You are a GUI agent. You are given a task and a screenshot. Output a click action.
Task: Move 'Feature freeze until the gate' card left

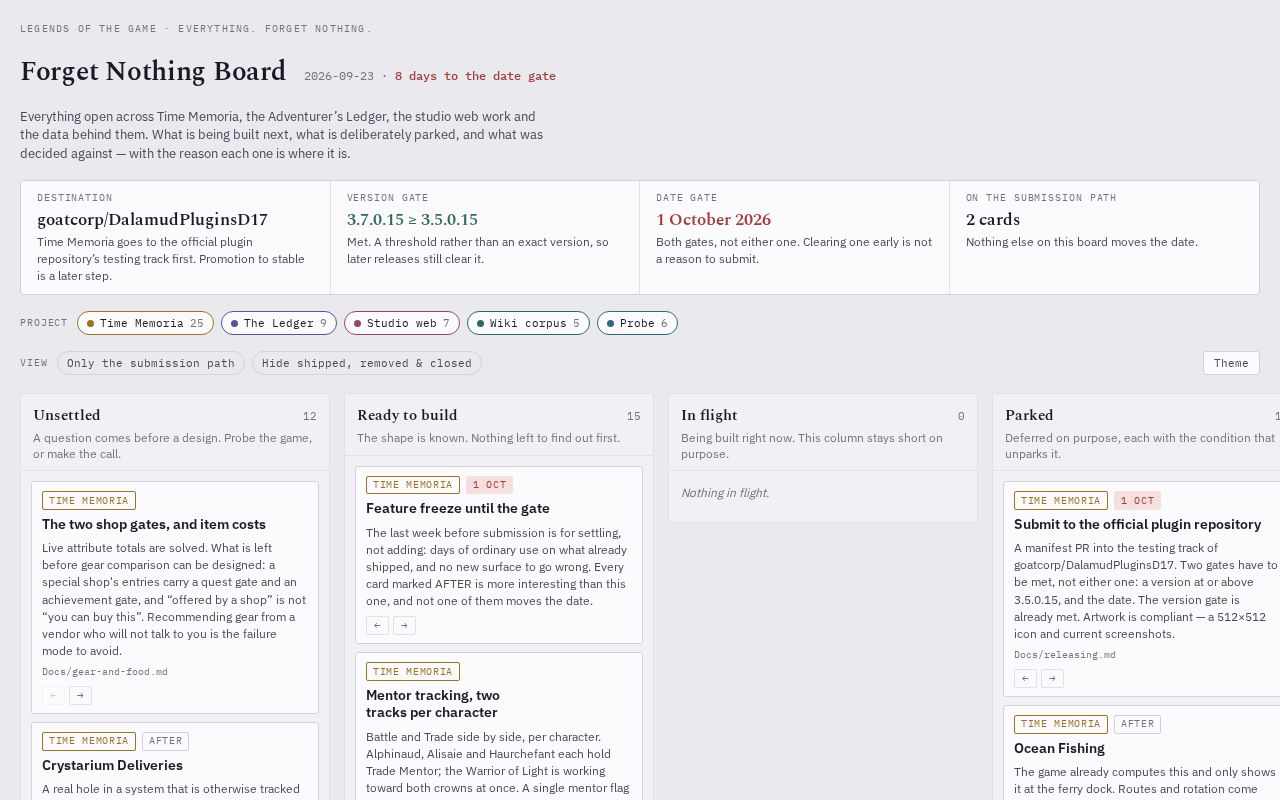pos(377,625)
